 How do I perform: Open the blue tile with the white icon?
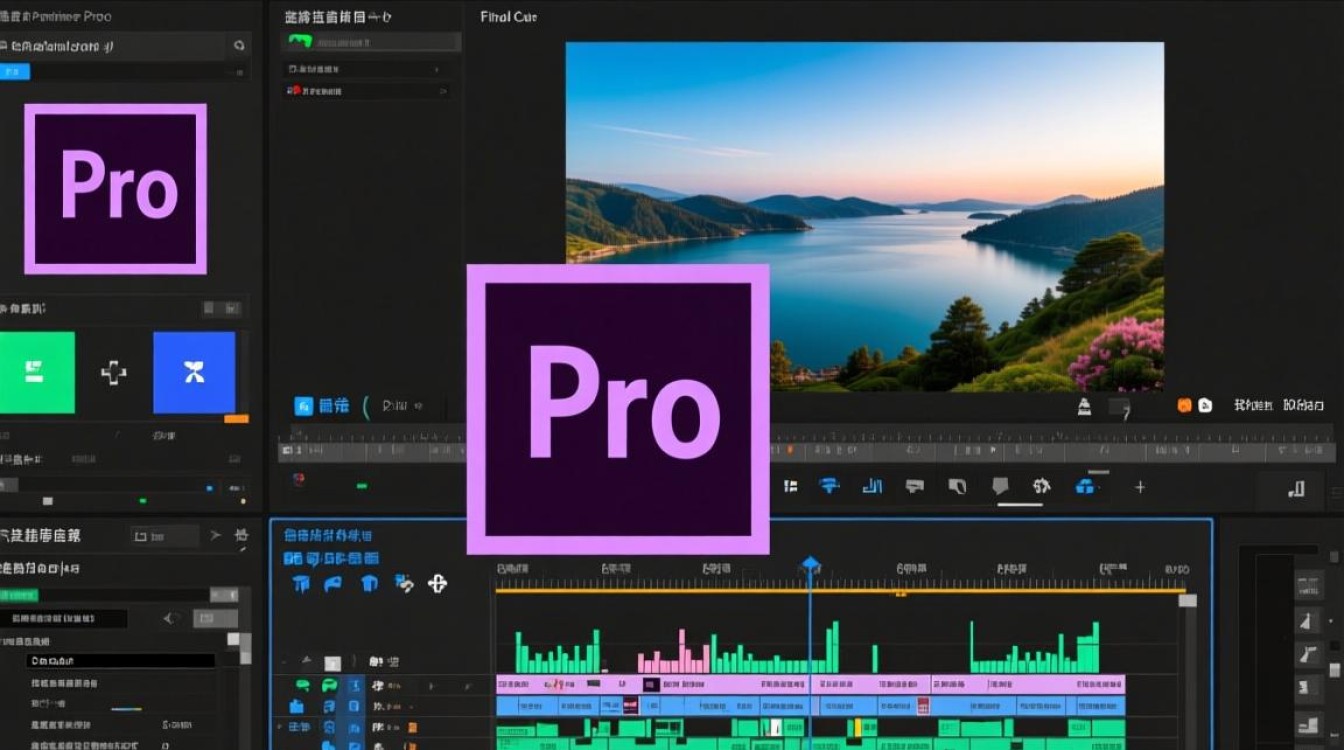coord(194,372)
